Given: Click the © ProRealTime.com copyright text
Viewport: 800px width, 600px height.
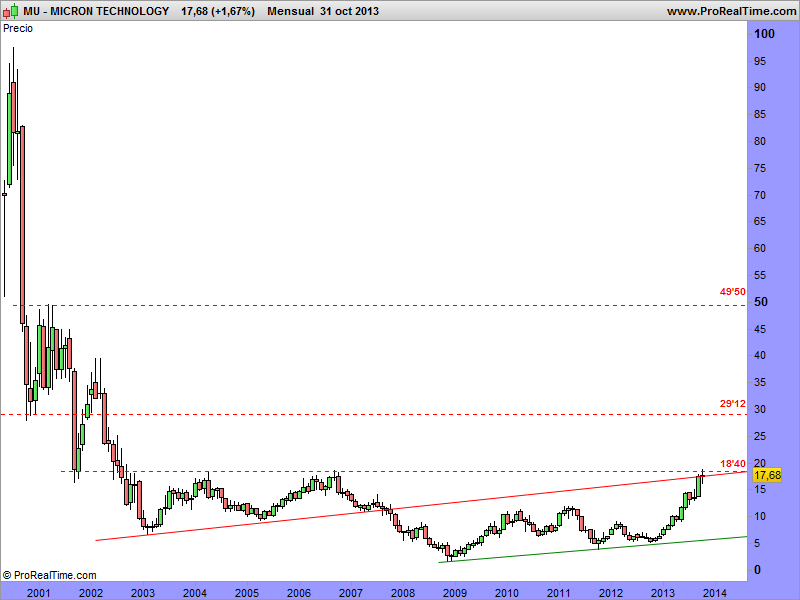Looking at the screenshot, I should (49, 575).
